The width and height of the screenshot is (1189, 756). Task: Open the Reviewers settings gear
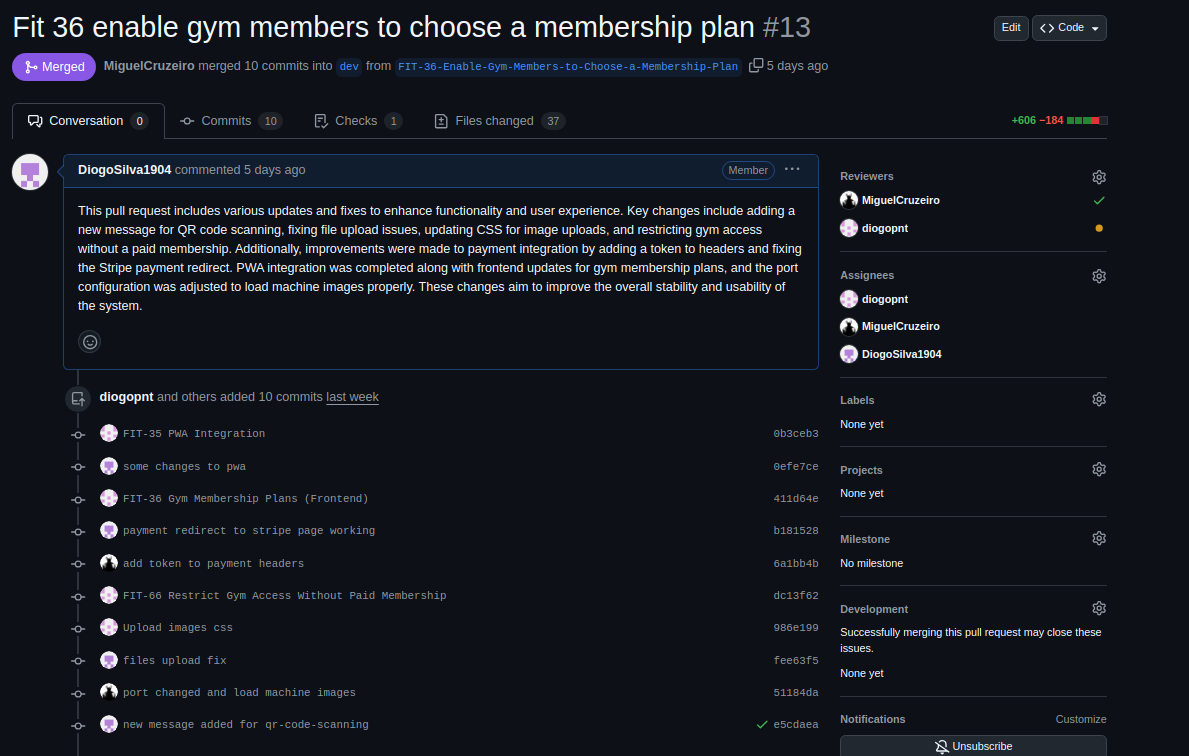click(1099, 177)
